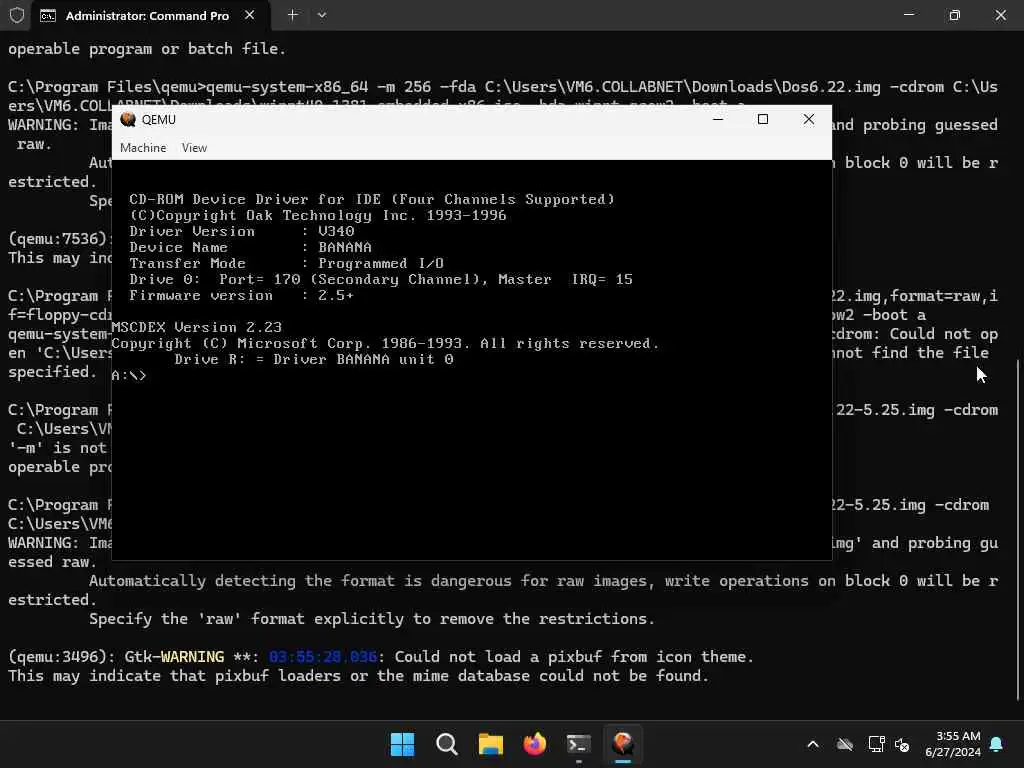Image resolution: width=1024 pixels, height=768 pixels.
Task: Switch to Terminal in taskbar
Action: coord(579,744)
